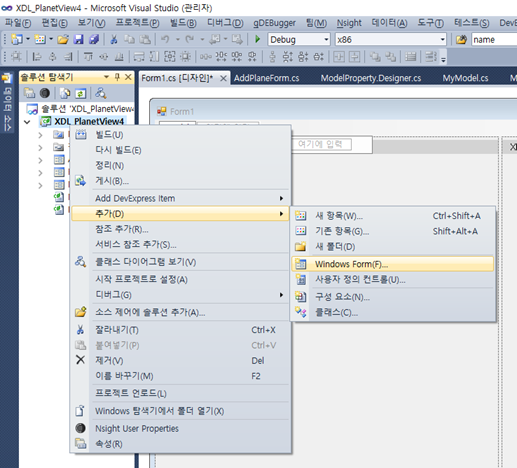Select 잘라내기(T) in context menu
This screenshot has width=517, height=468.
click(x=180, y=330)
